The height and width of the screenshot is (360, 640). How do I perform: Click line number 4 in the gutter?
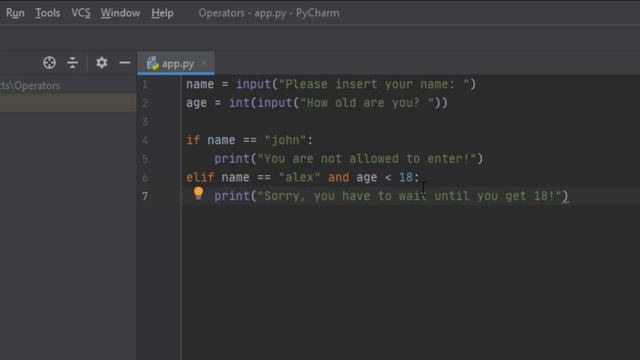tap(145, 140)
